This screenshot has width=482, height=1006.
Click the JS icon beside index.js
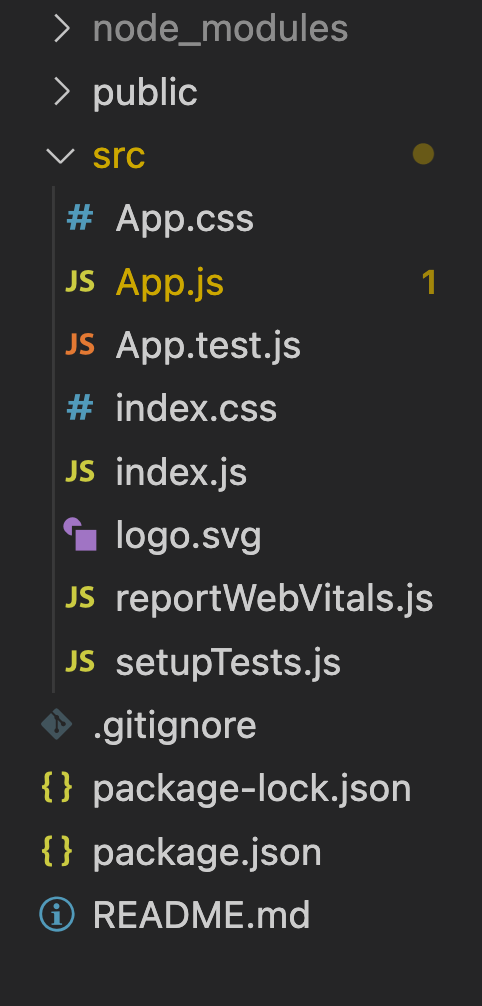pos(80,472)
